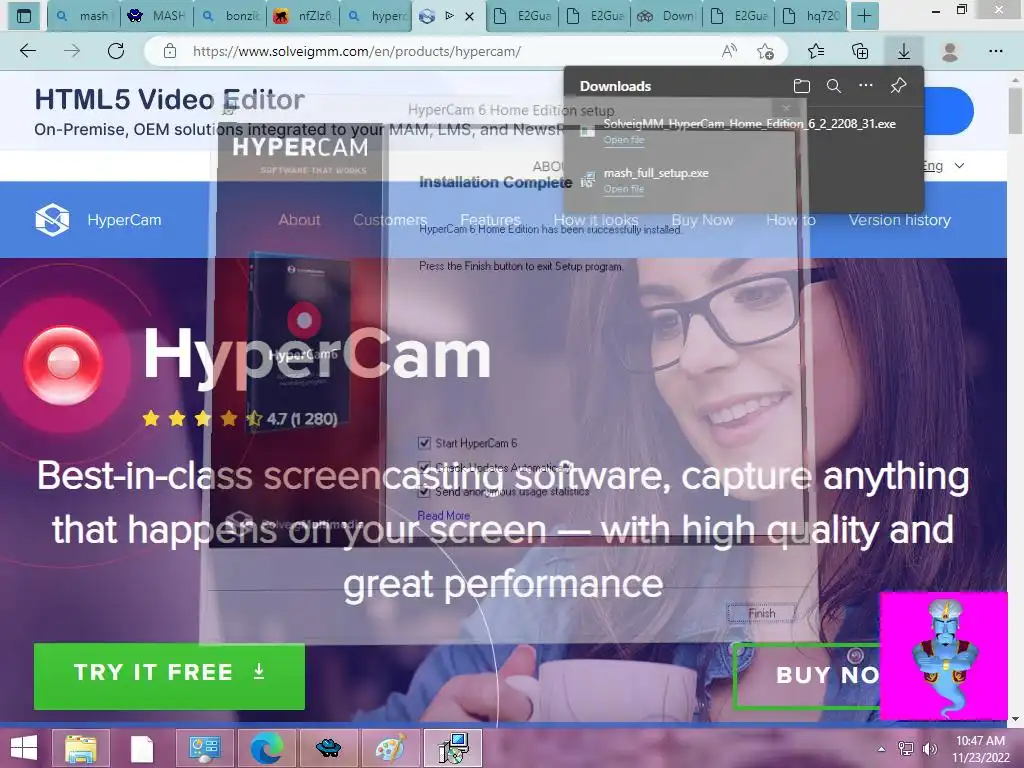Refresh the HyperCam page
The width and height of the screenshot is (1024, 768).
coord(116,51)
